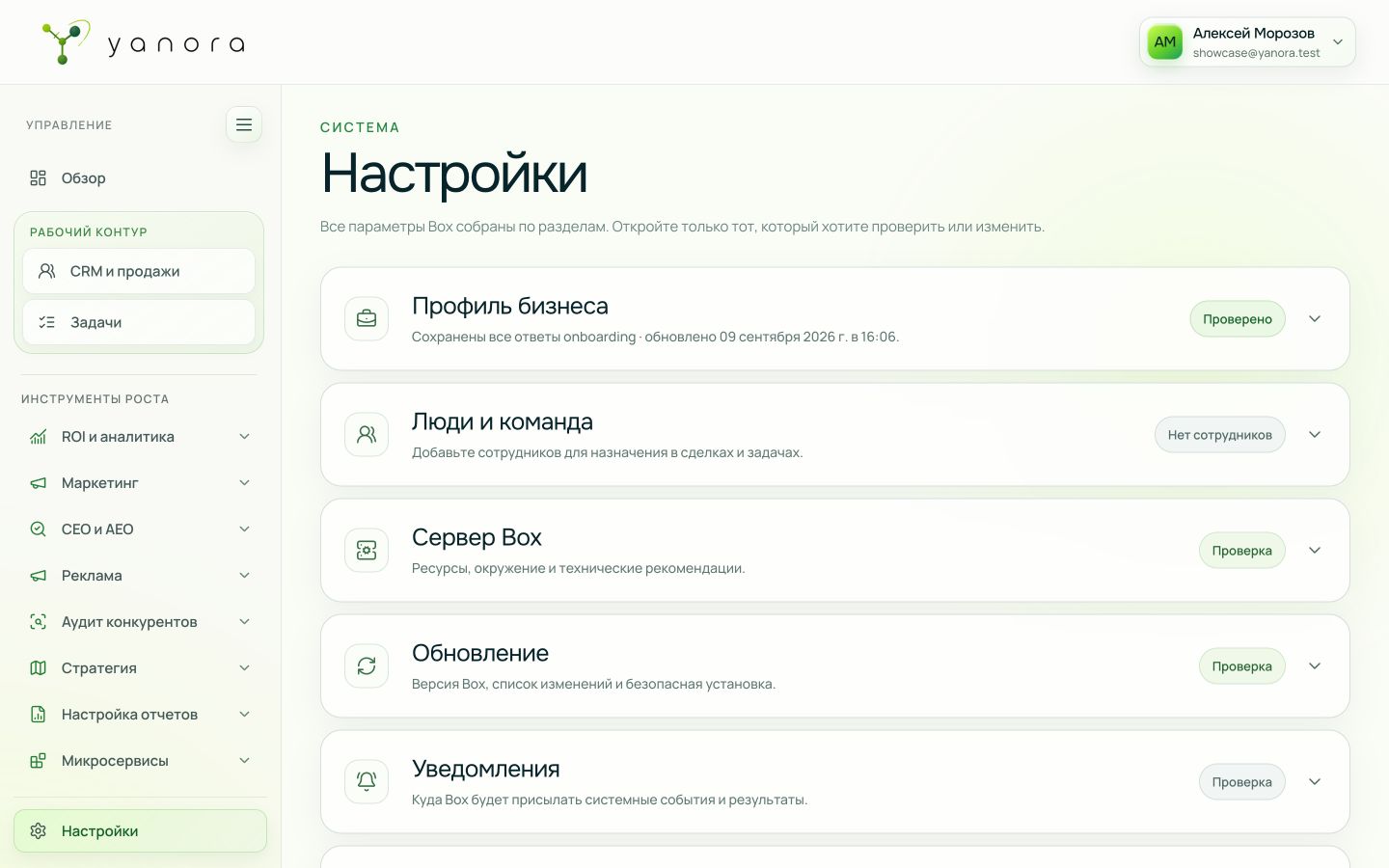Click the Профиль бизнеса heading
The width and height of the screenshot is (1389, 868).
click(x=510, y=306)
